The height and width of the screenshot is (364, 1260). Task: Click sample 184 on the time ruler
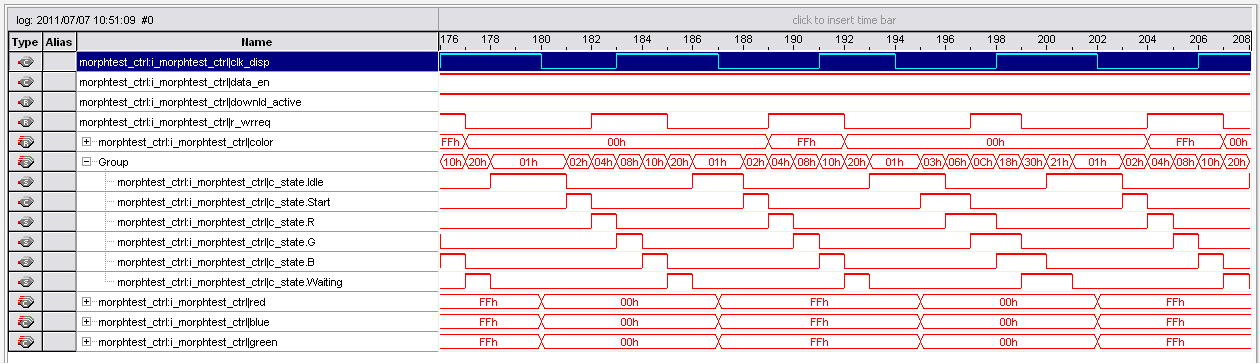tap(642, 40)
